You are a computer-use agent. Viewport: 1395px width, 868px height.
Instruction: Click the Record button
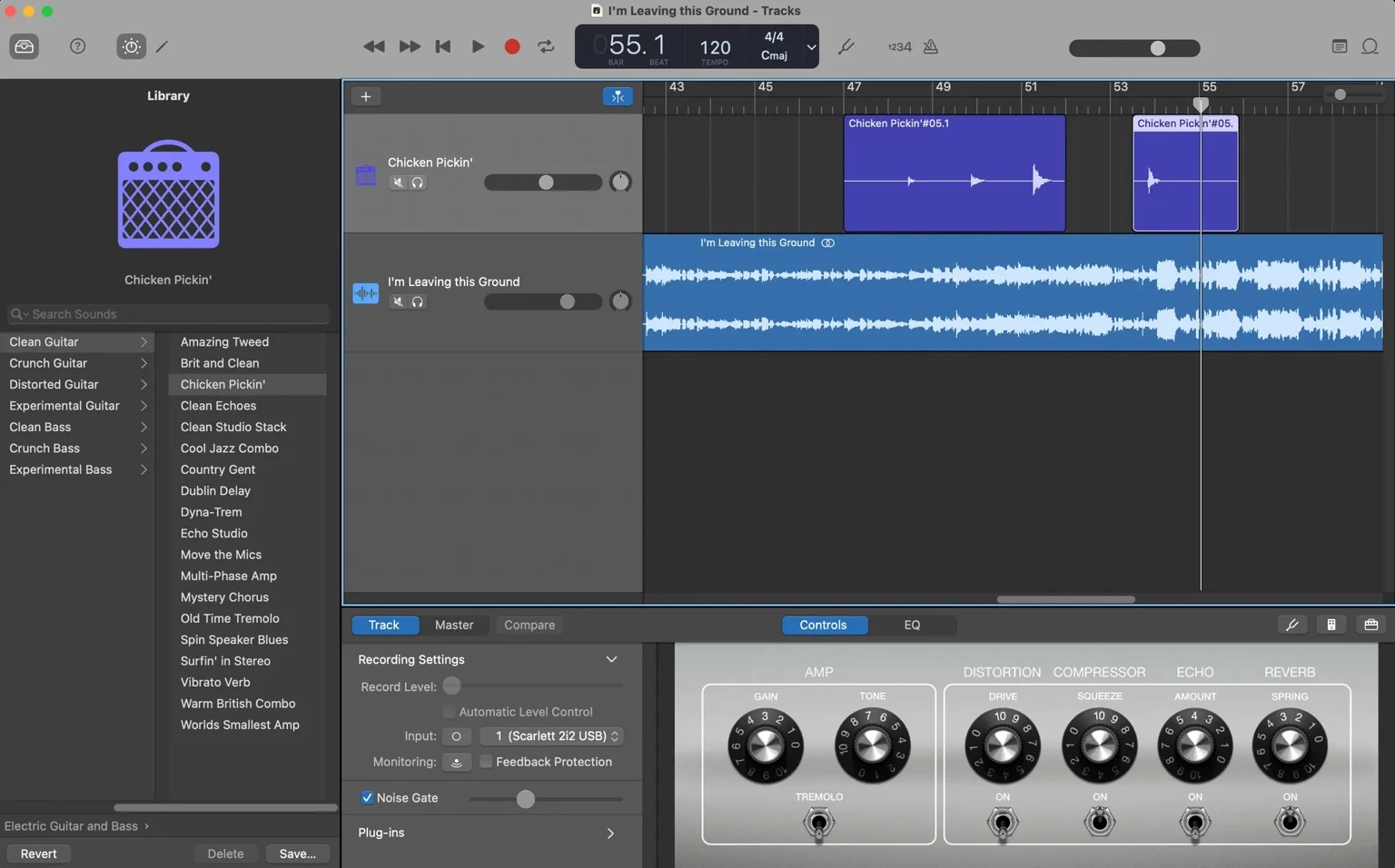[512, 46]
